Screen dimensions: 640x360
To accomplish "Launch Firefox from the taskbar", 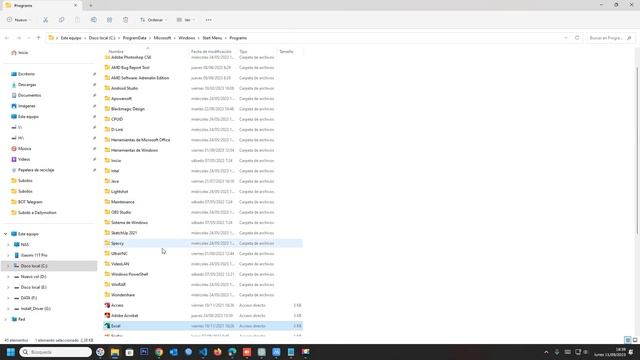I will (x=218, y=352).
